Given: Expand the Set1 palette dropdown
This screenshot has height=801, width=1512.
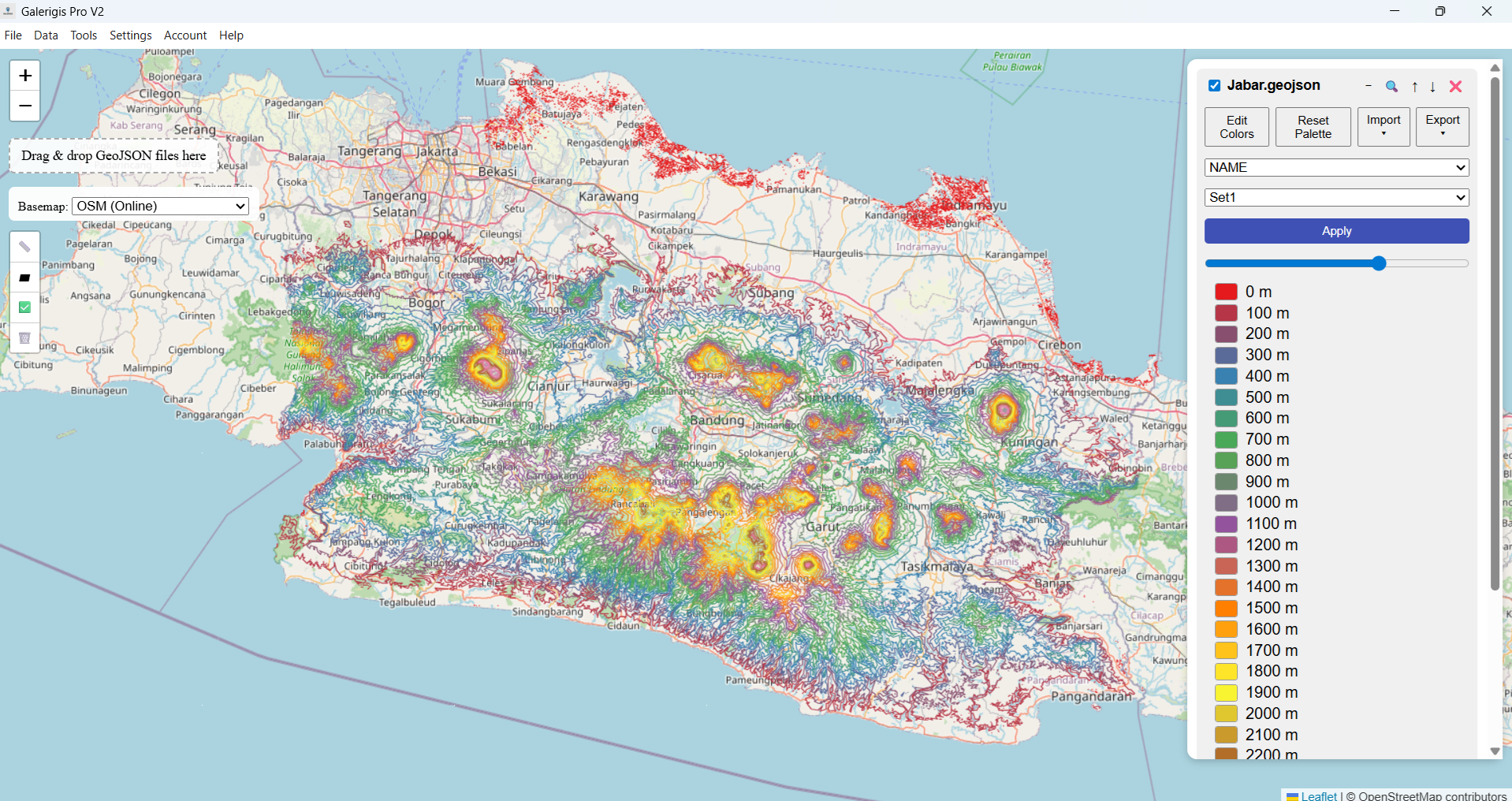Looking at the screenshot, I should (x=1336, y=197).
